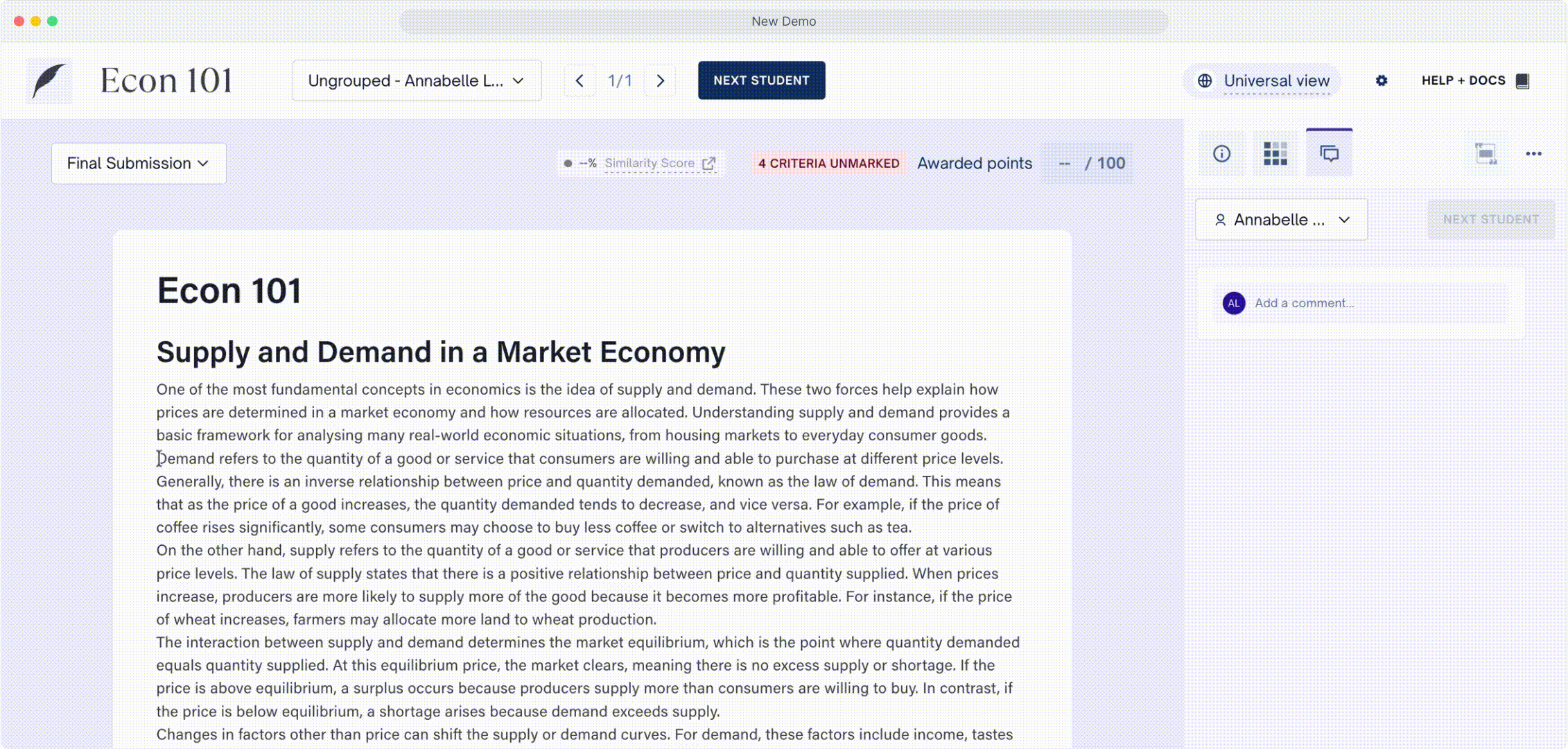Click the feather logo icon
The width and height of the screenshot is (1568, 749).
(x=49, y=80)
